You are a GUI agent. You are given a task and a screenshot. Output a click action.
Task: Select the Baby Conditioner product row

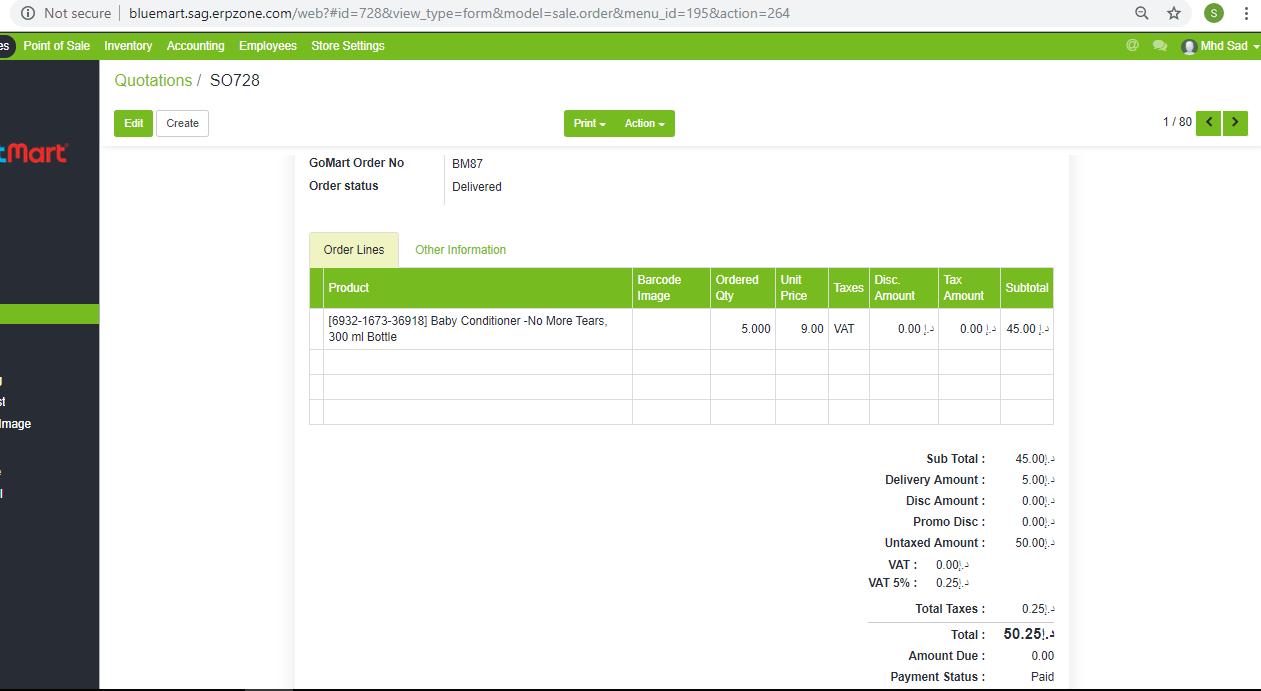[x=681, y=329]
